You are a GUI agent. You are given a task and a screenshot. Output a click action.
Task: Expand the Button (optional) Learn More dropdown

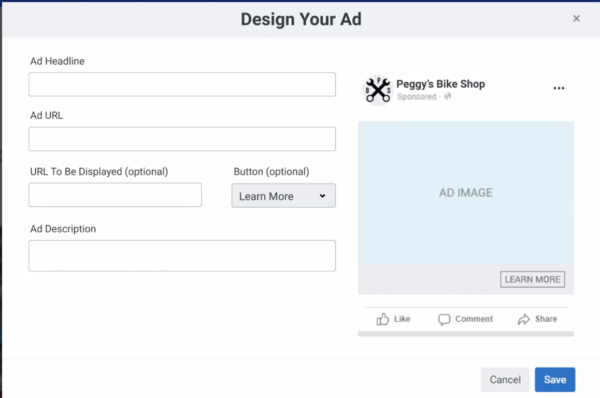tap(284, 196)
